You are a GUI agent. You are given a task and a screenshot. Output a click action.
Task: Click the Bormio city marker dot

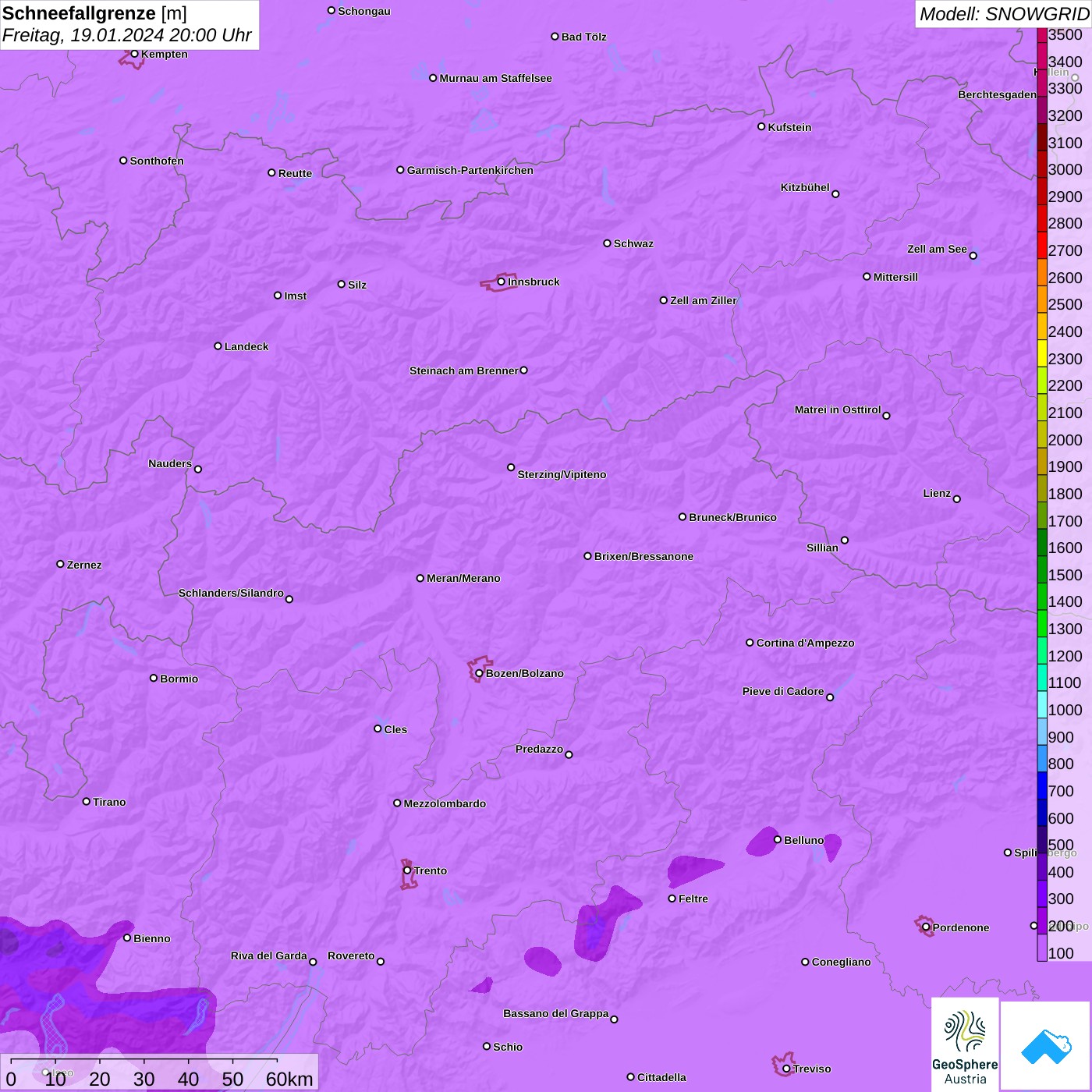click(x=154, y=678)
